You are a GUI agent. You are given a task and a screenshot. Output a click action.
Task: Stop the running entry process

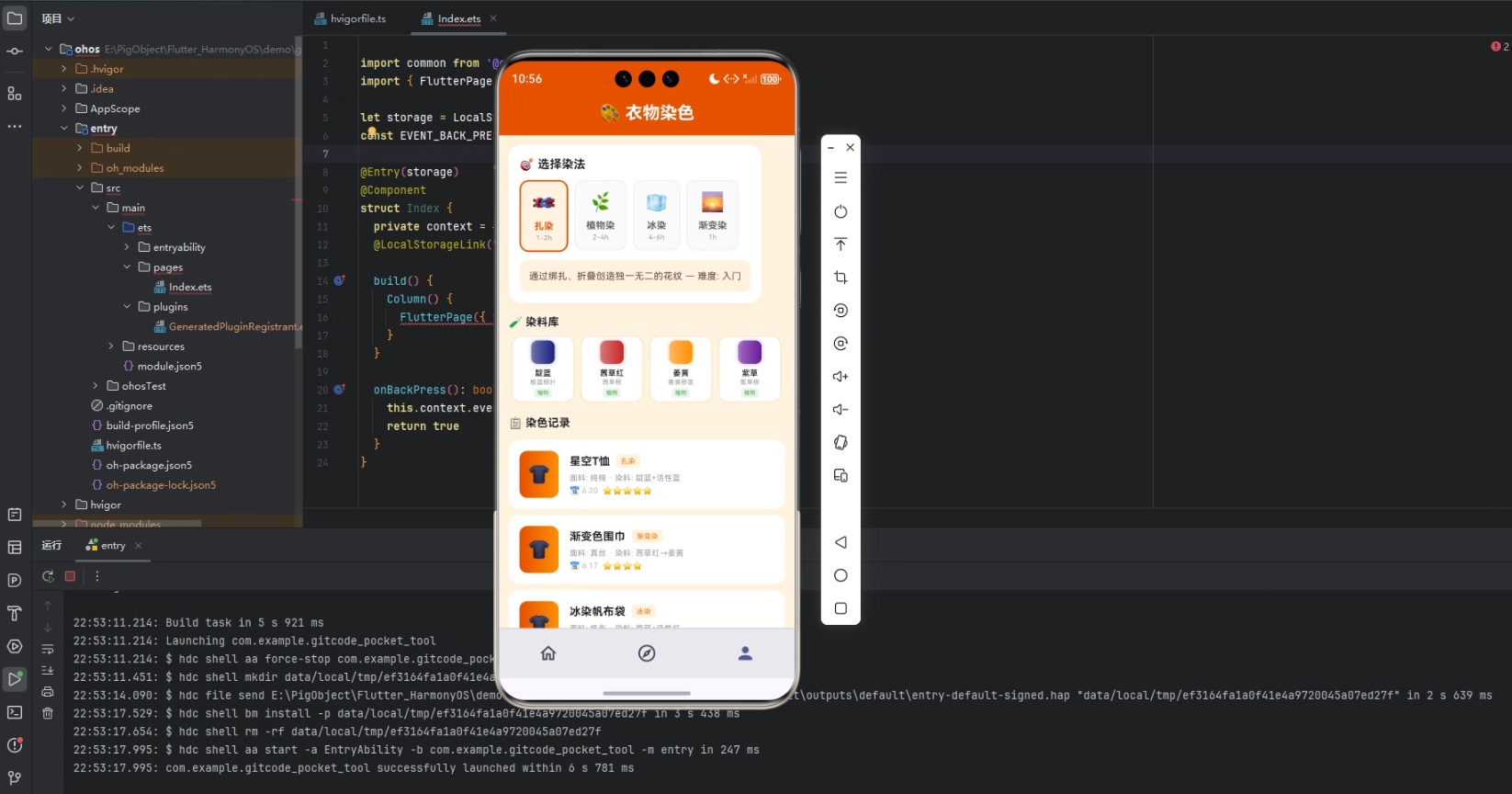pyautogui.click(x=70, y=576)
